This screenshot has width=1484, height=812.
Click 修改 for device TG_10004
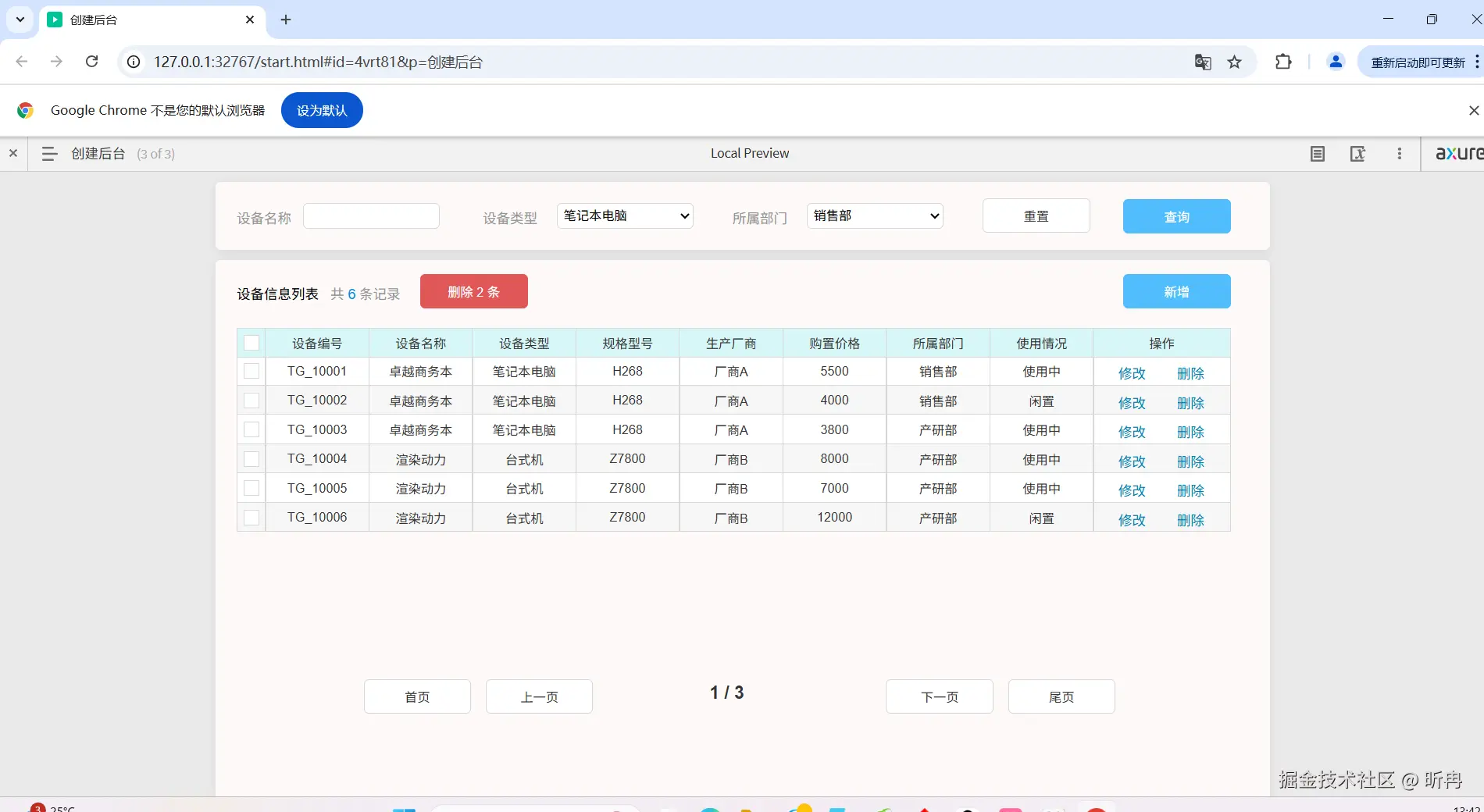tap(1132, 461)
